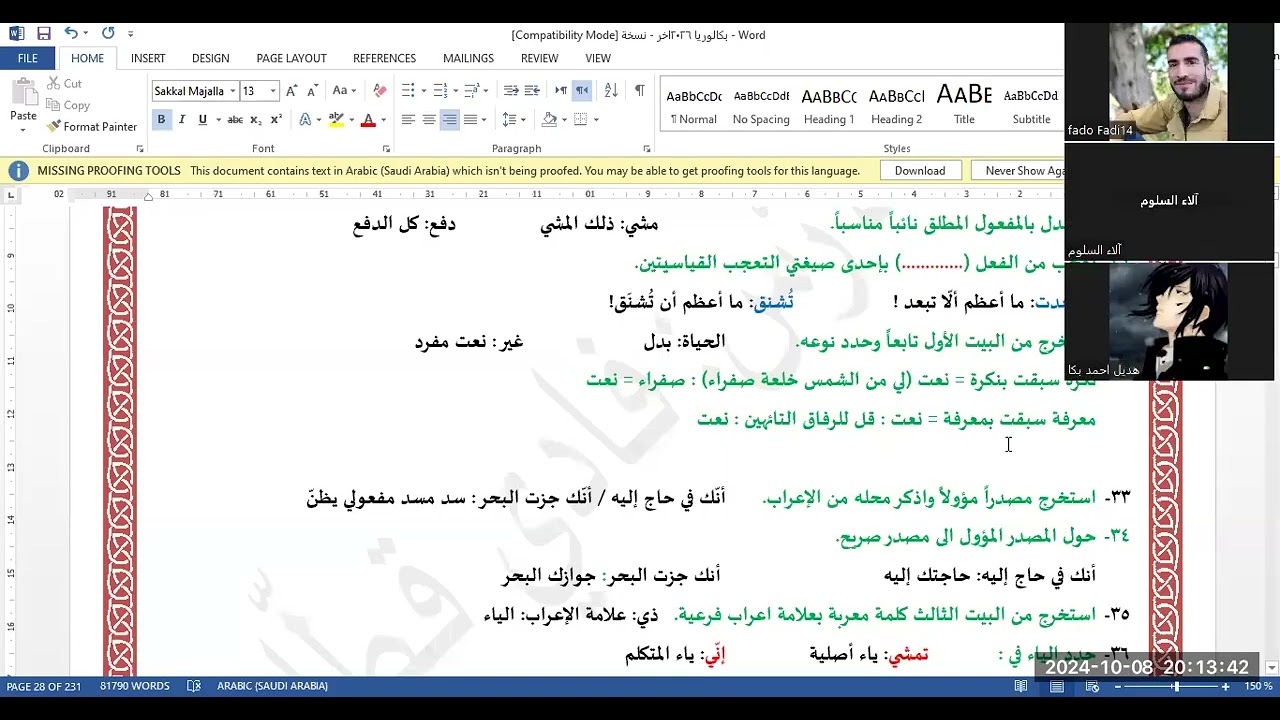Screen dimensions: 1280x720
Task: Open the FILE tab
Action: (28, 58)
